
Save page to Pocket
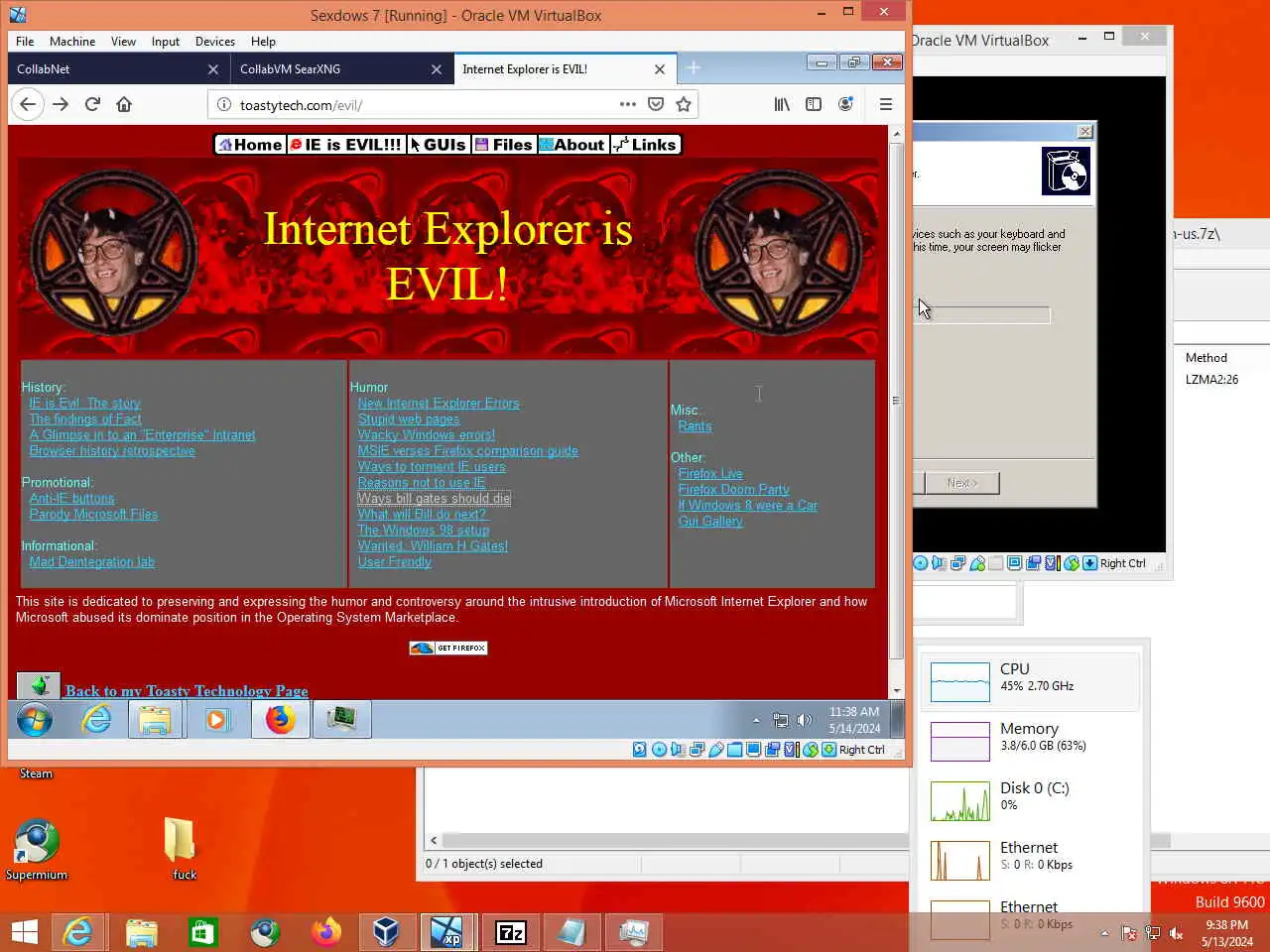pos(656,104)
